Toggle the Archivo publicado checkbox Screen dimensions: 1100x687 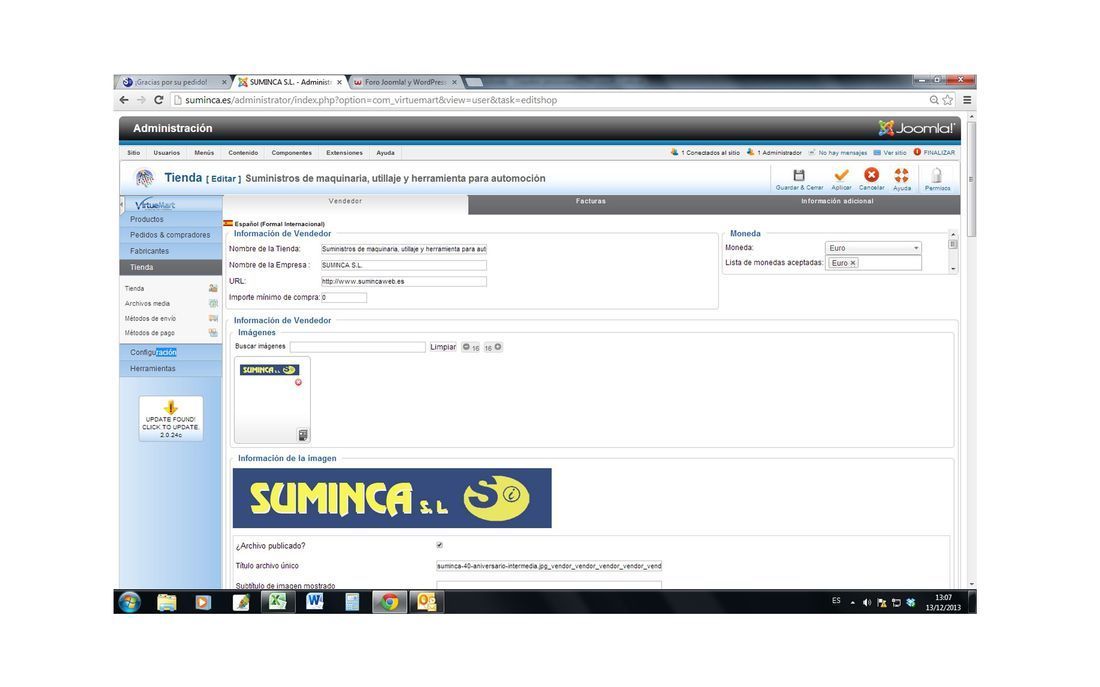440,545
